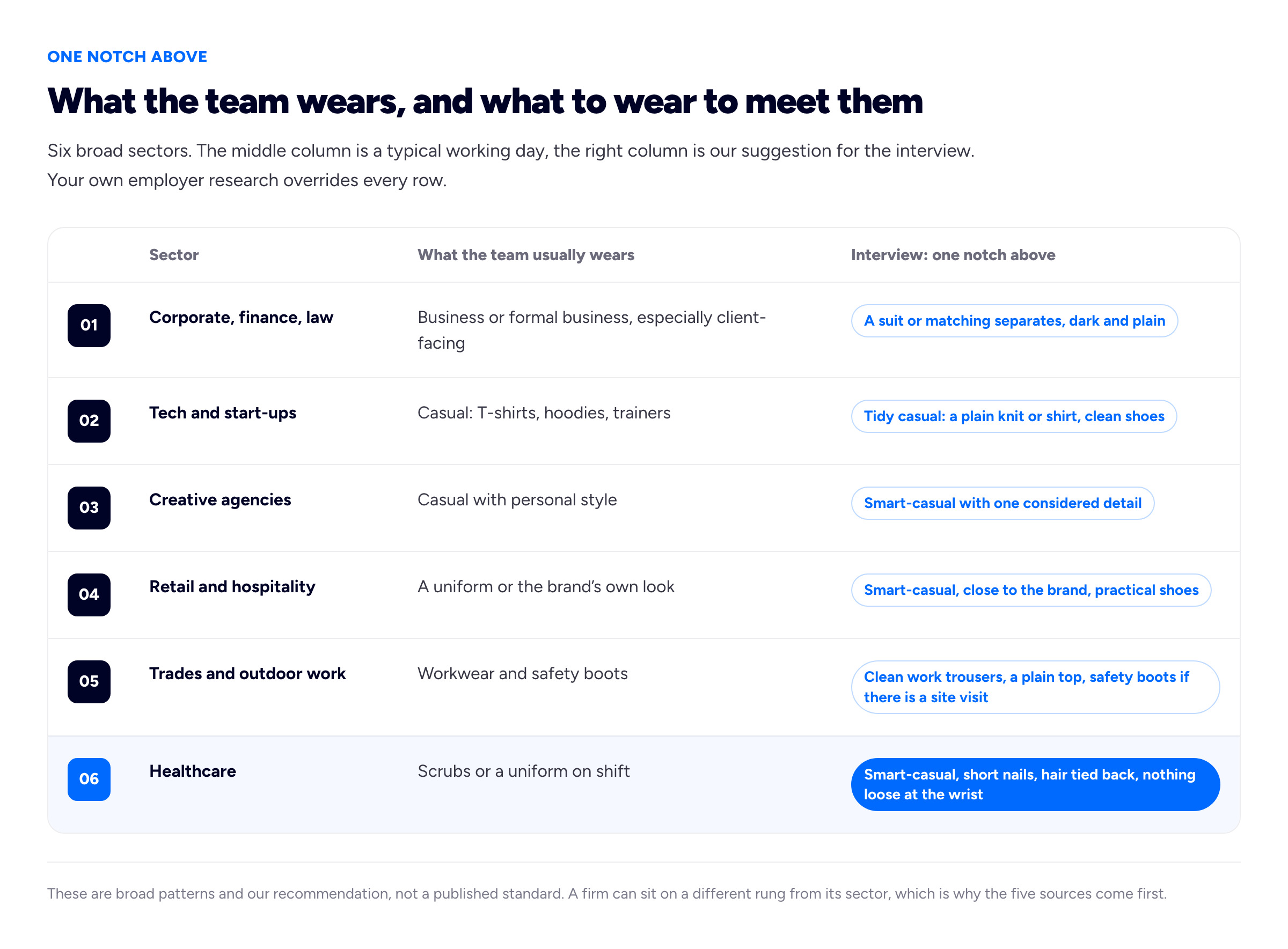The width and height of the screenshot is (1288, 949).
Task: Click the 05 number badge
Action: (89, 681)
